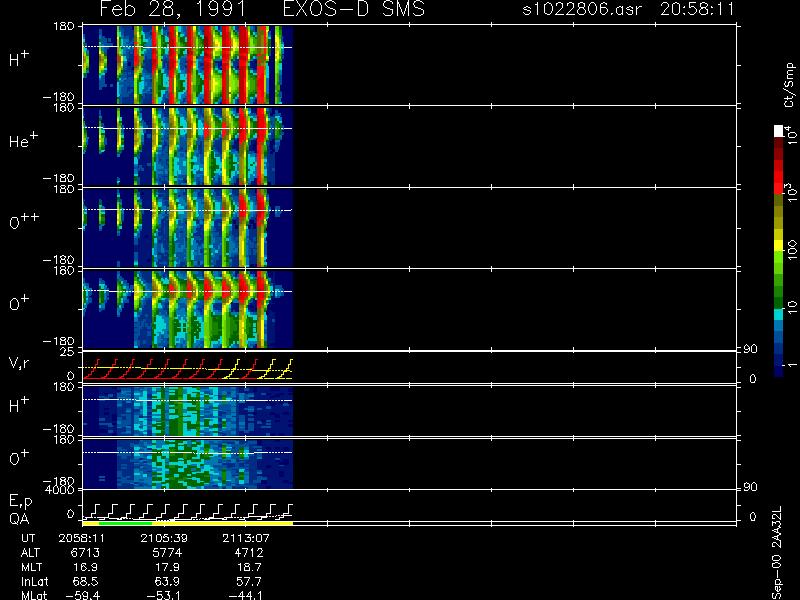The image size is (800, 600).
Task: Pick the white top segment of color bar
Action: point(779,131)
